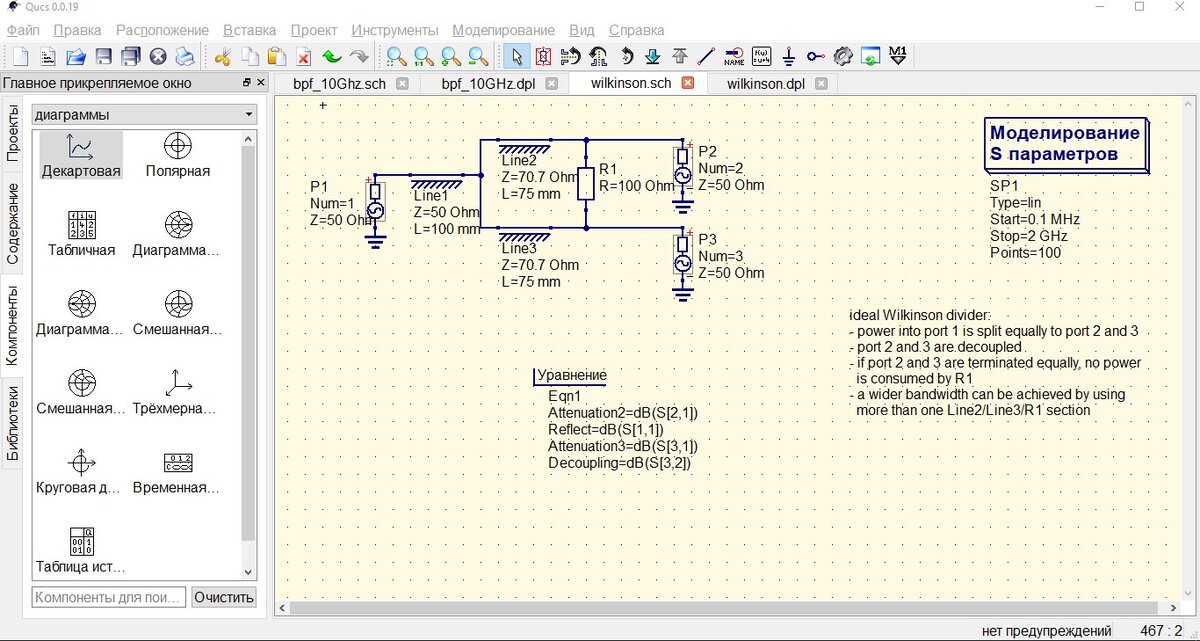Redo the last undone action
Image resolution: width=1200 pixels, height=641 pixels.
[x=359, y=56]
